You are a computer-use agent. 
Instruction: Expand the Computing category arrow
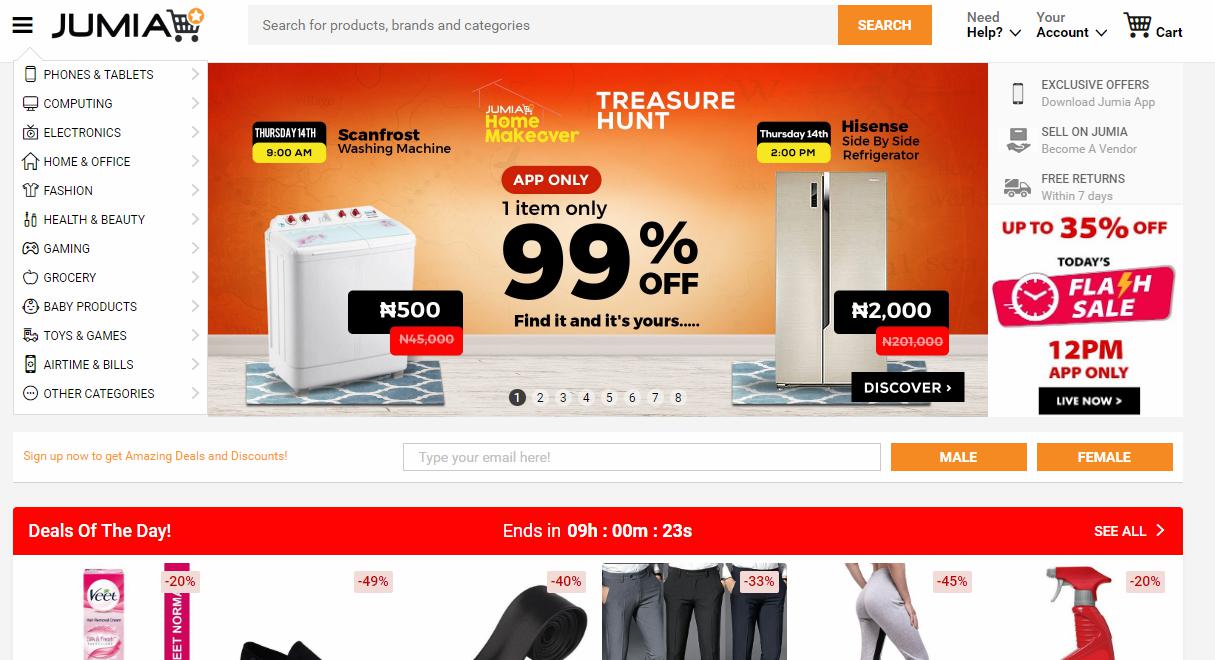[195, 103]
